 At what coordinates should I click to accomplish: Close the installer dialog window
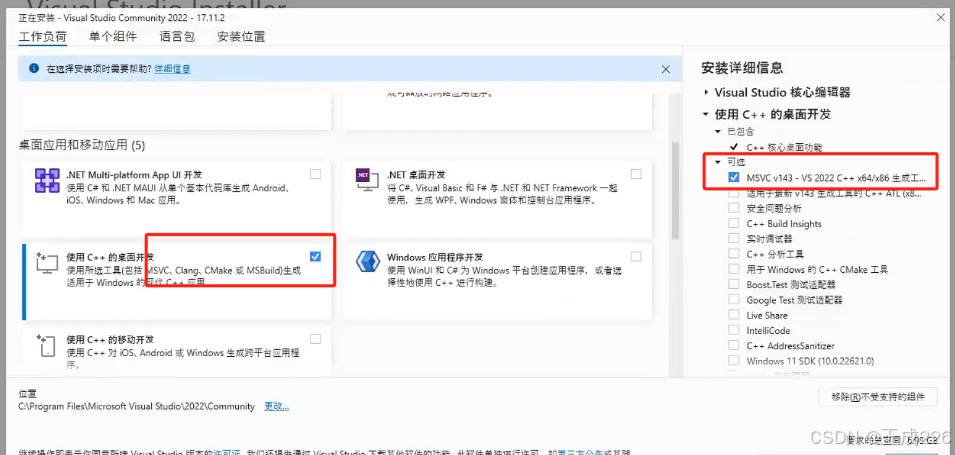[942, 18]
